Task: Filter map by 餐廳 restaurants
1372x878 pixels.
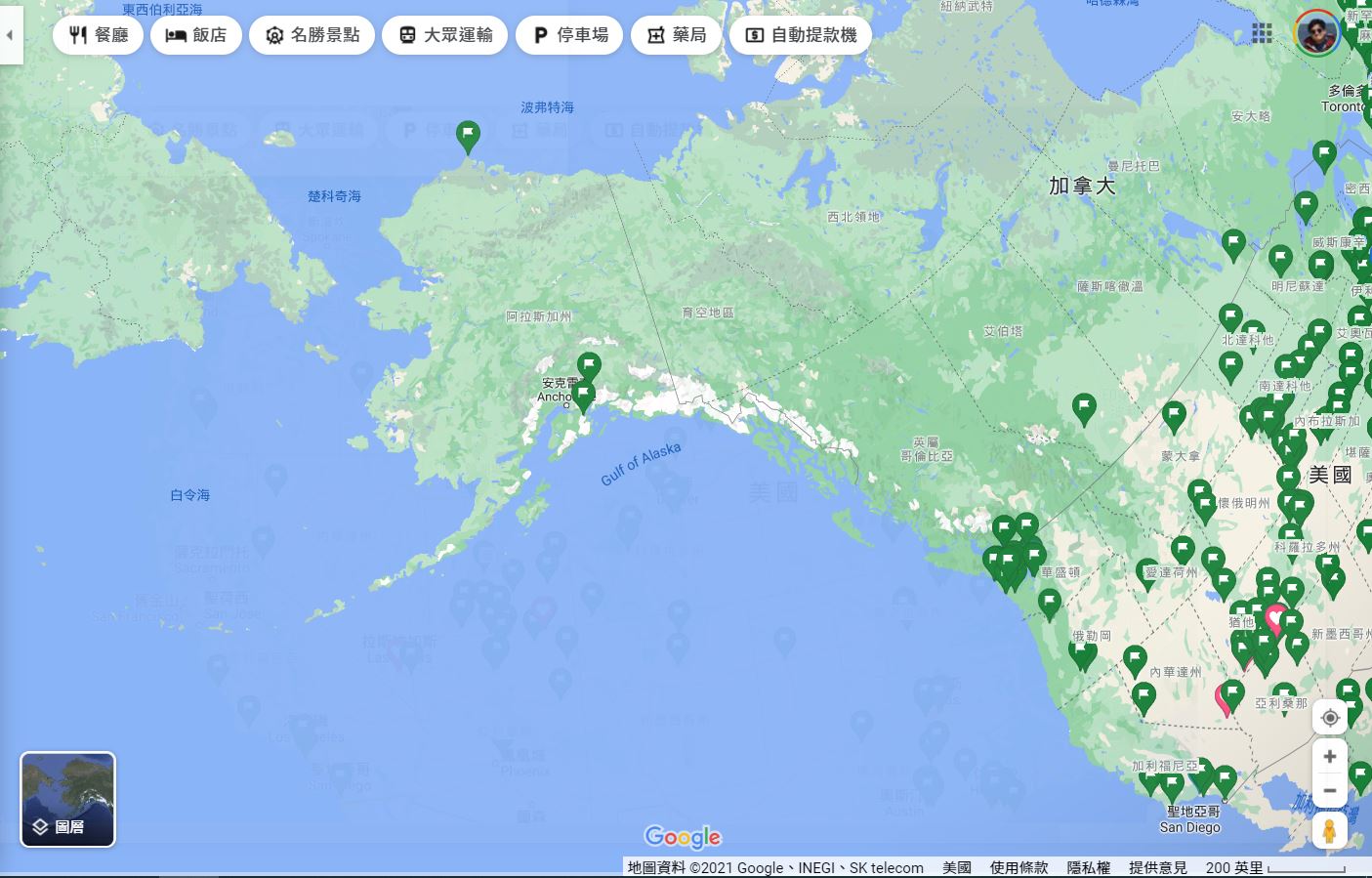Action: [99, 35]
